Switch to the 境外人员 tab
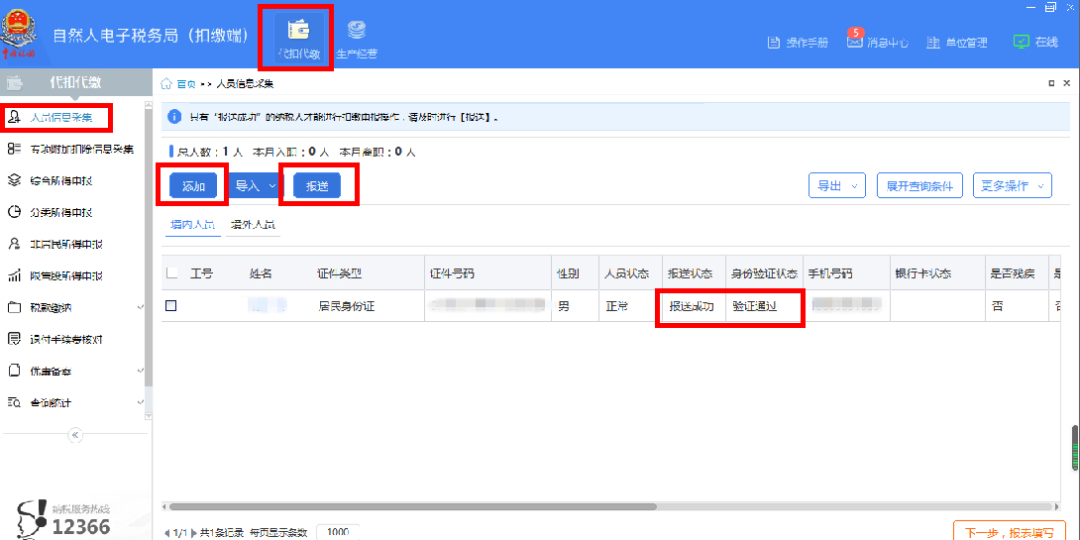1080x540 pixels. 252,225
